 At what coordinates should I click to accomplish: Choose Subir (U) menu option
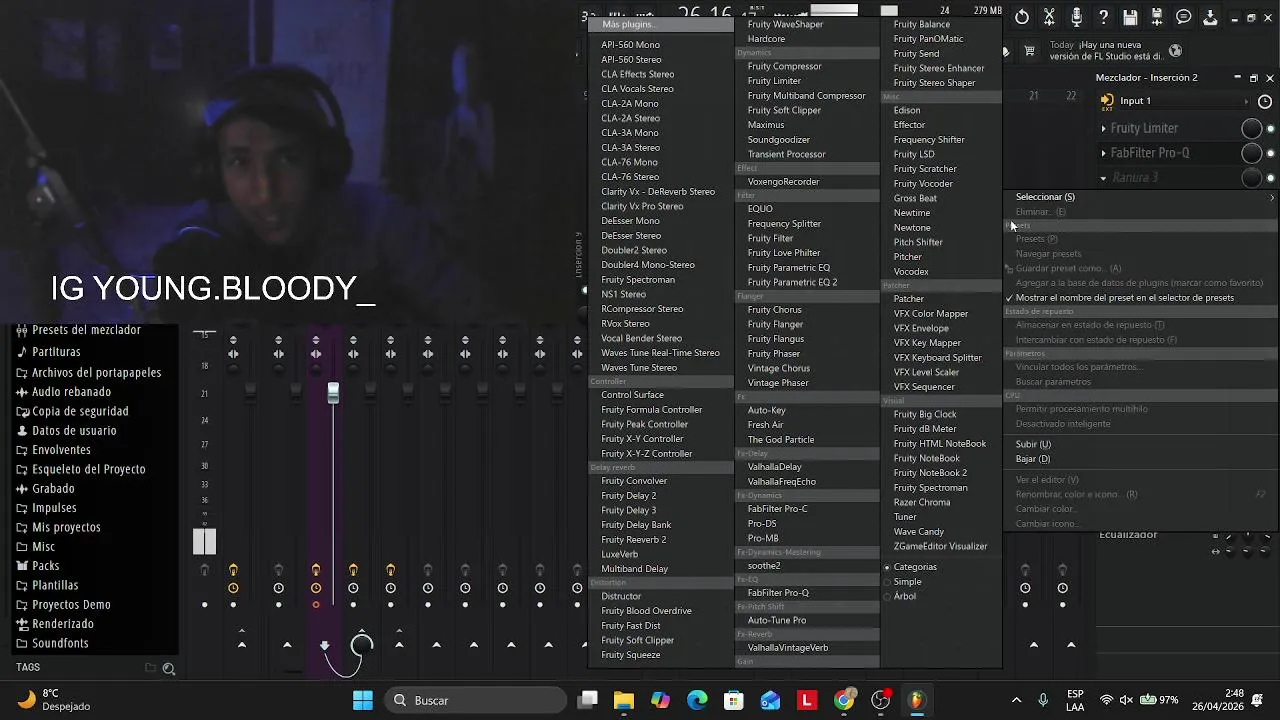(1033, 445)
